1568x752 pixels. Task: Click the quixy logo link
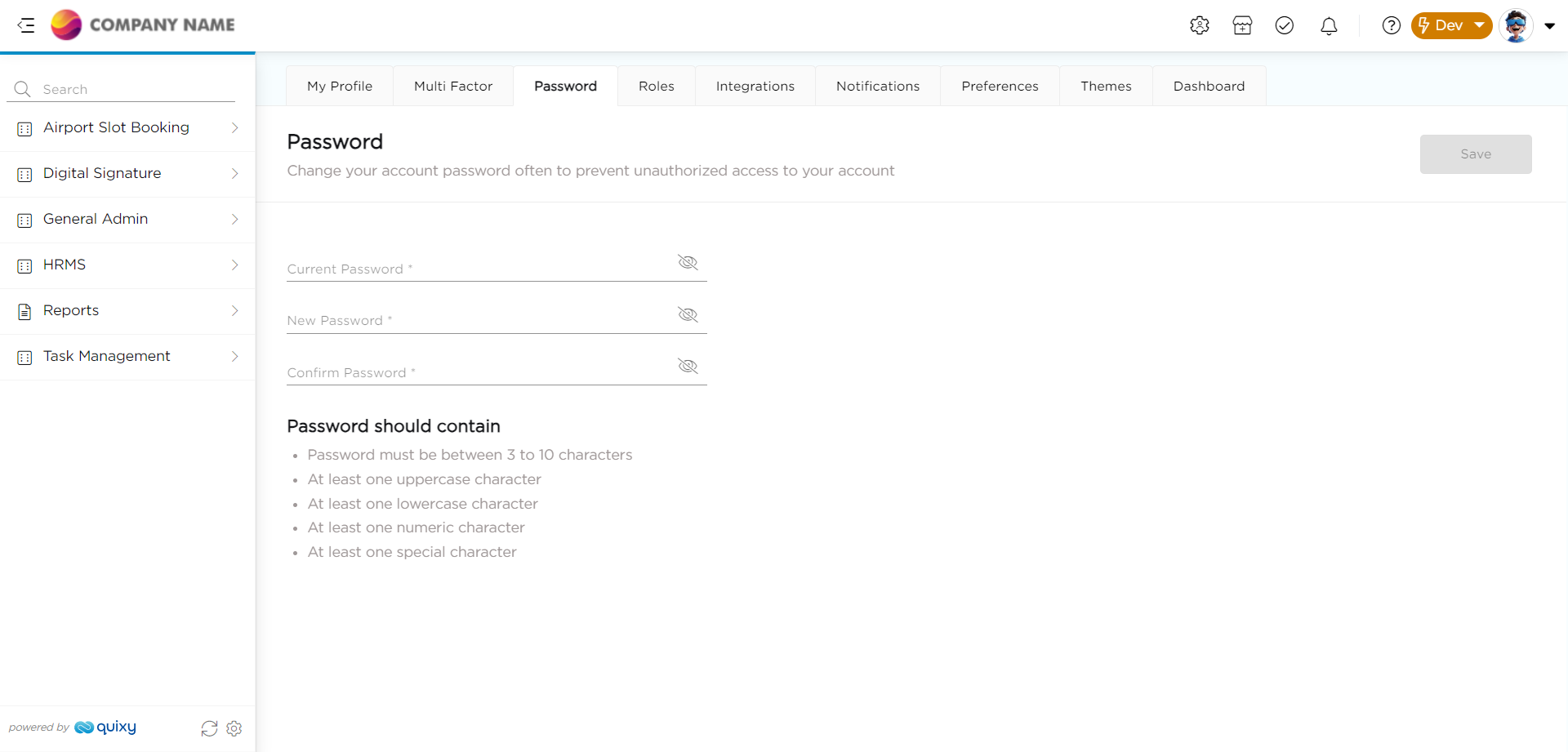coord(105,728)
